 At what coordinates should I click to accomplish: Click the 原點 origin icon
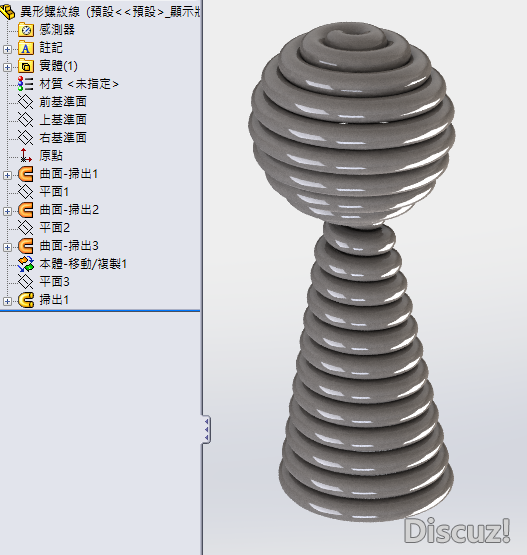tap(26, 156)
